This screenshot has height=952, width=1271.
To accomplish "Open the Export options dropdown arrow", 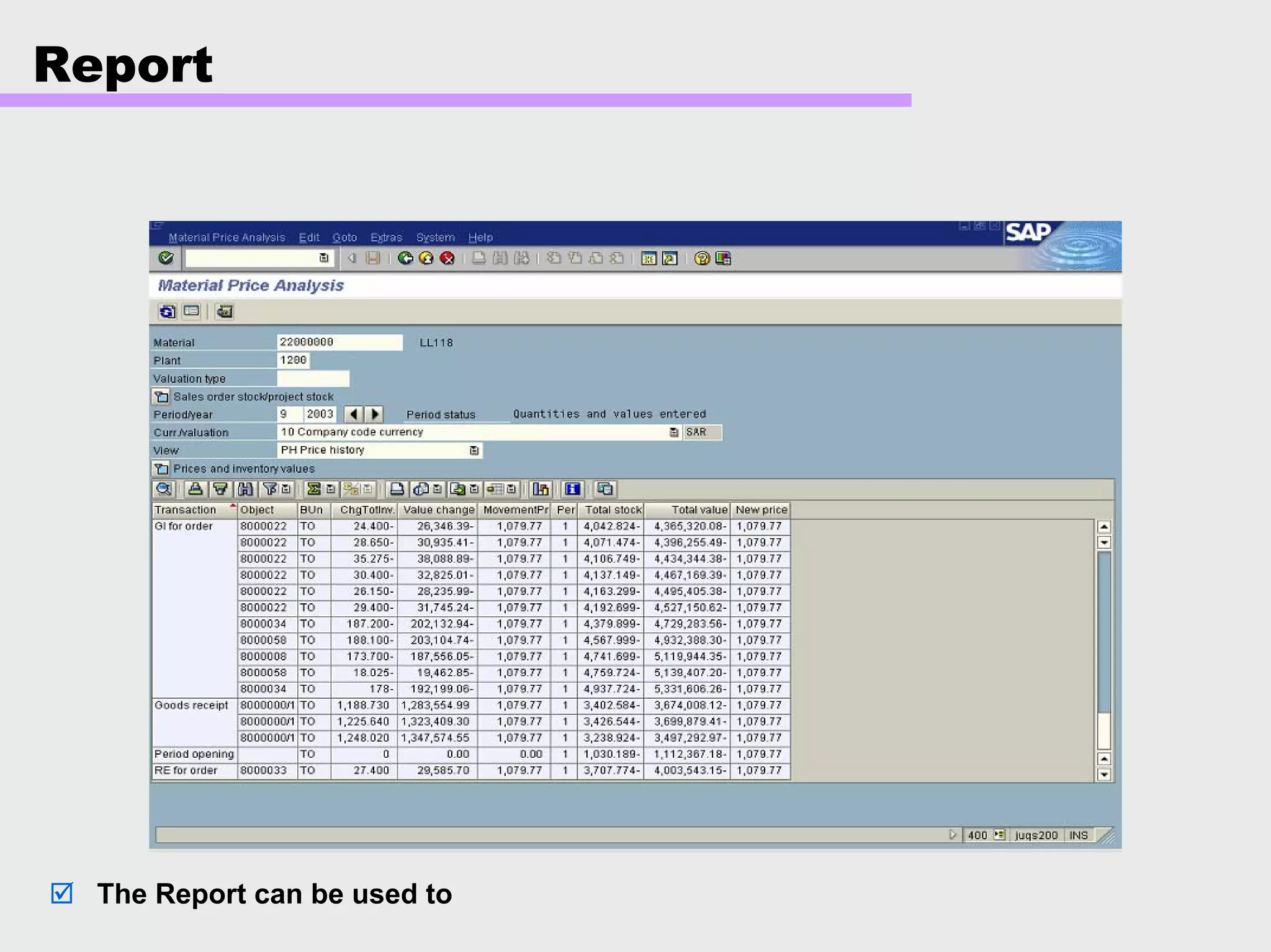I will pos(474,489).
